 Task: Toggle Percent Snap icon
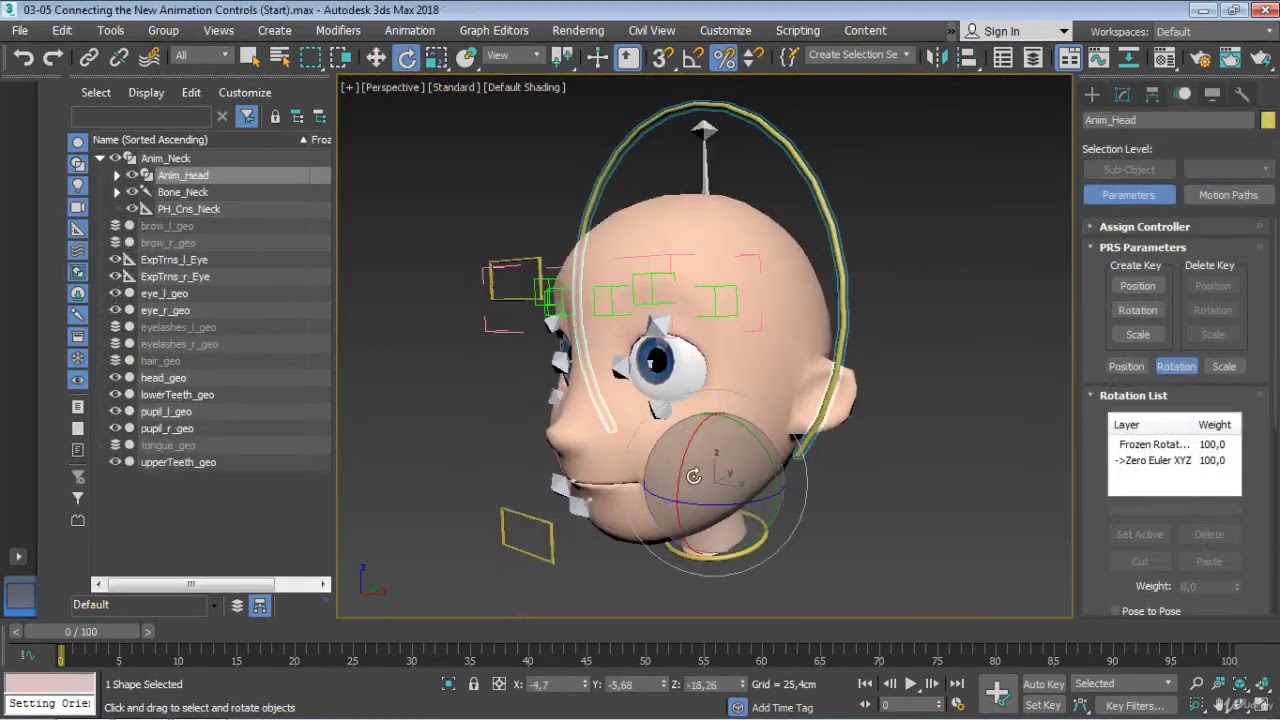tap(723, 58)
